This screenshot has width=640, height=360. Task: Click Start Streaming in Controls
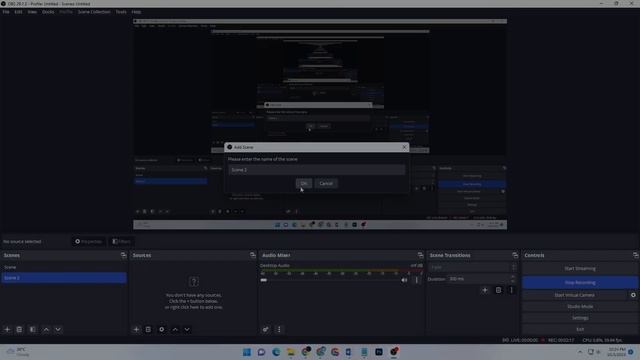tap(580, 269)
